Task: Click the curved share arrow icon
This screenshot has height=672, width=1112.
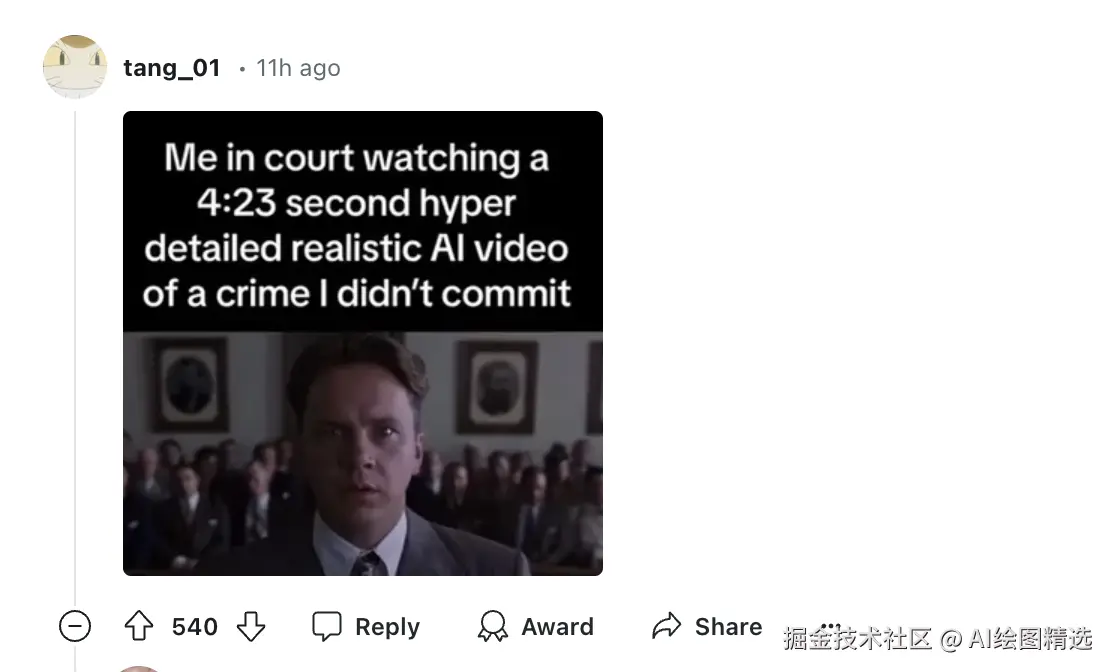Action: (667, 627)
